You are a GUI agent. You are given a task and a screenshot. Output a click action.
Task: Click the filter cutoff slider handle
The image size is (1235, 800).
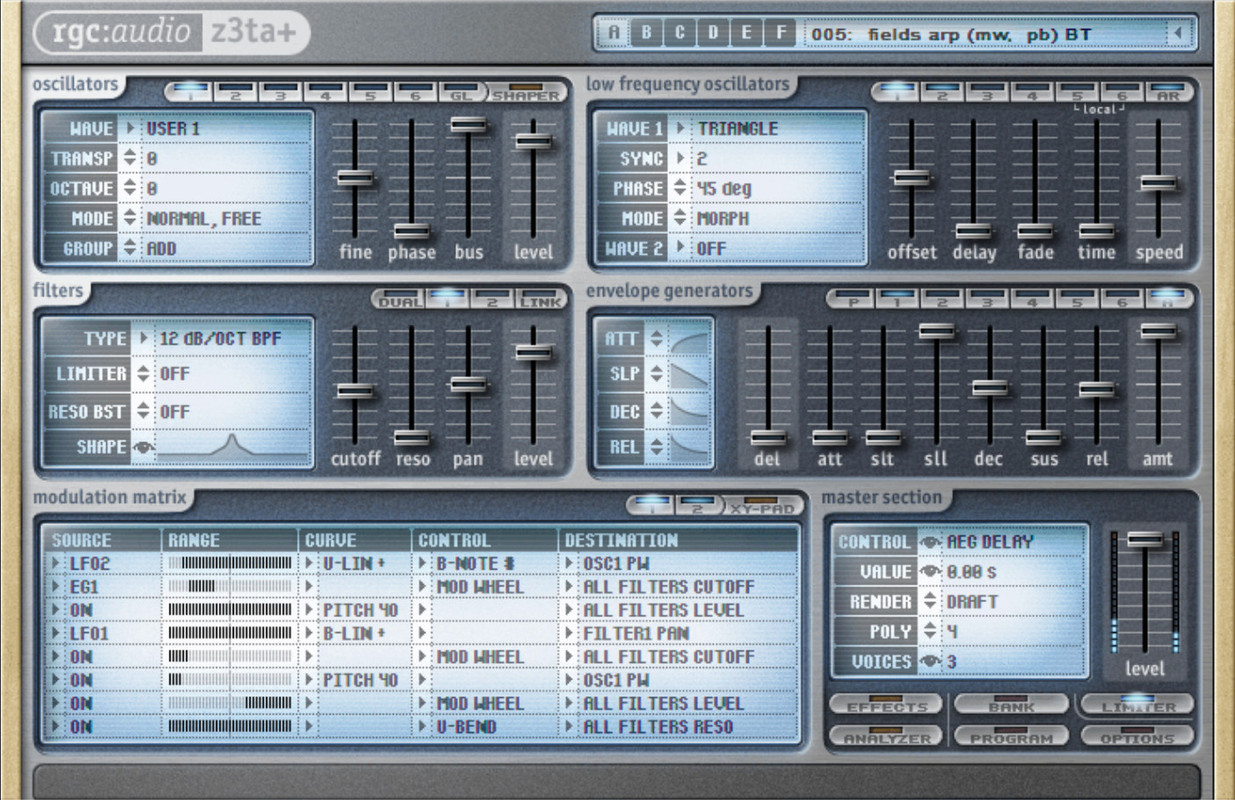(x=355, y=391)
